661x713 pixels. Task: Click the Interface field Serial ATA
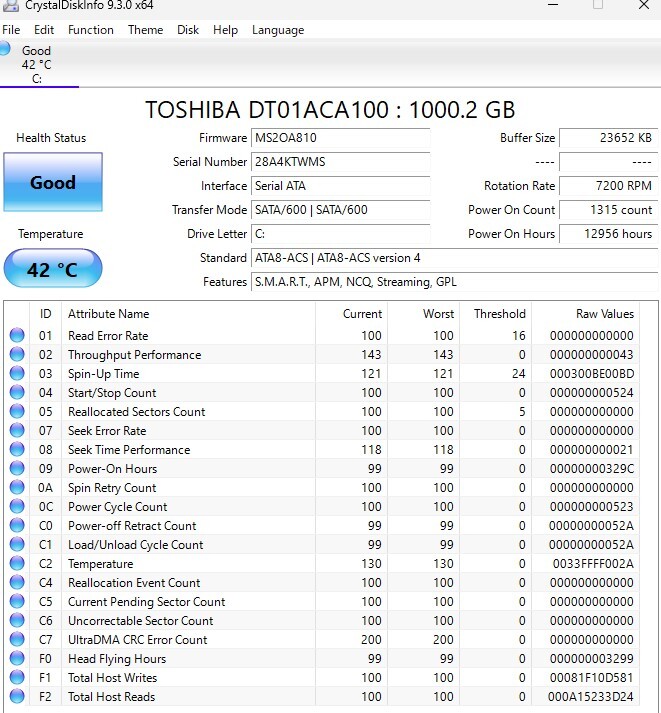(340, 186)
